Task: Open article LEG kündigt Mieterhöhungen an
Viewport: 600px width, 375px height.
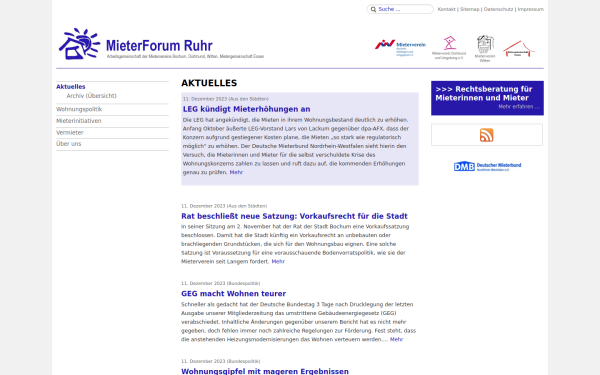Action: 246,109
